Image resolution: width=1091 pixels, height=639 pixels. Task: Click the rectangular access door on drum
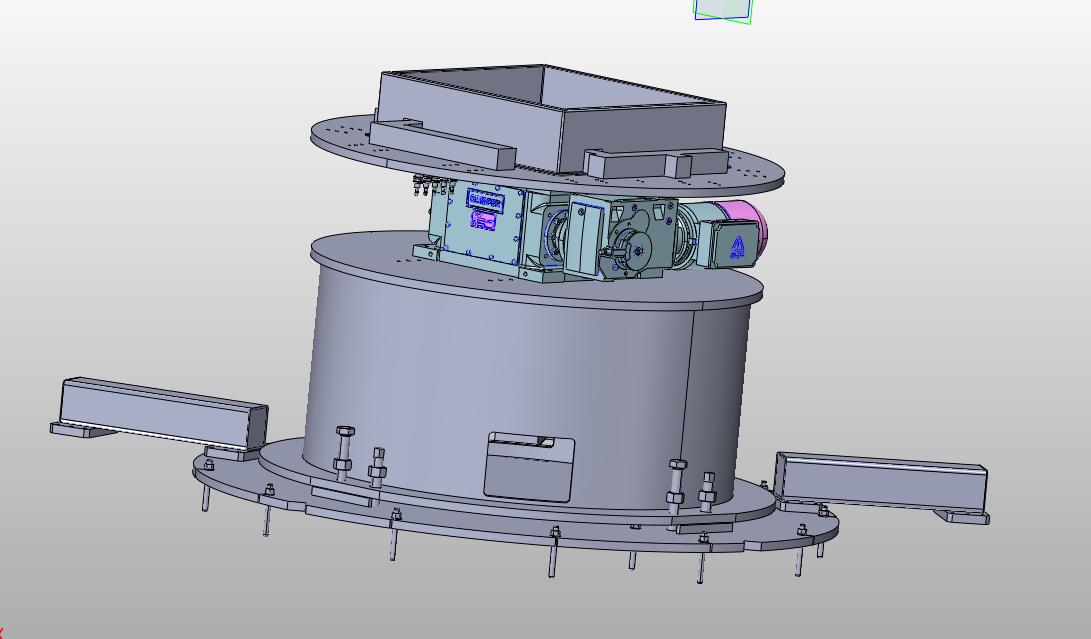point(529,470)
